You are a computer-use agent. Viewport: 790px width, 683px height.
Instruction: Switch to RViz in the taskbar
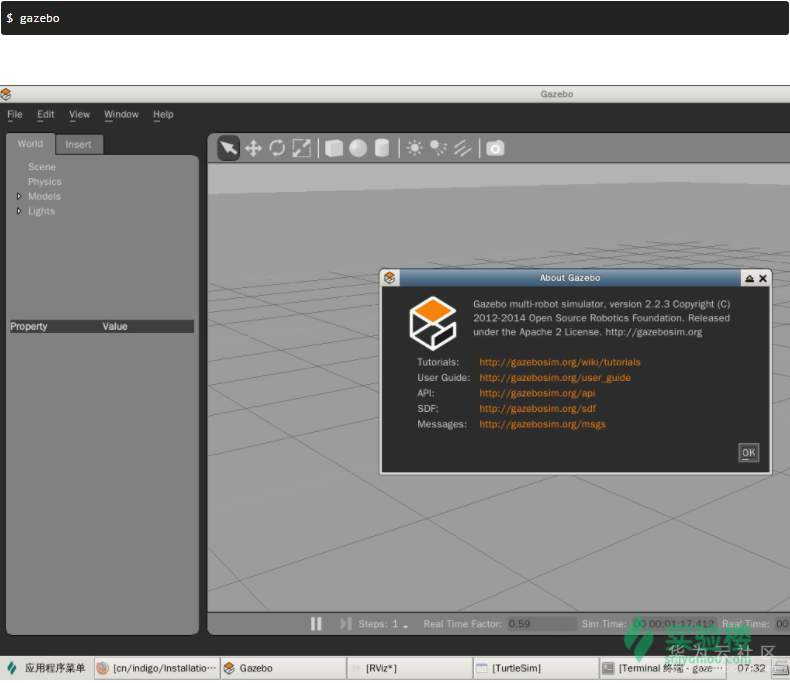410,668
